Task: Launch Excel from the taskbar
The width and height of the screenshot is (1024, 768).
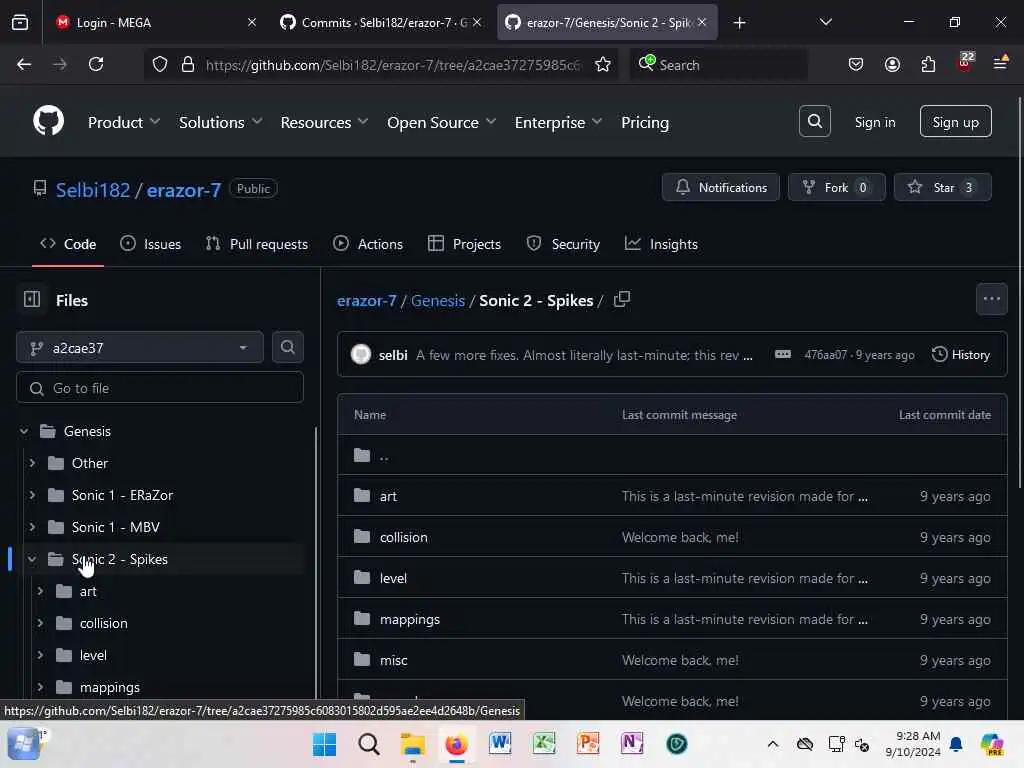Action: point(543,743)
